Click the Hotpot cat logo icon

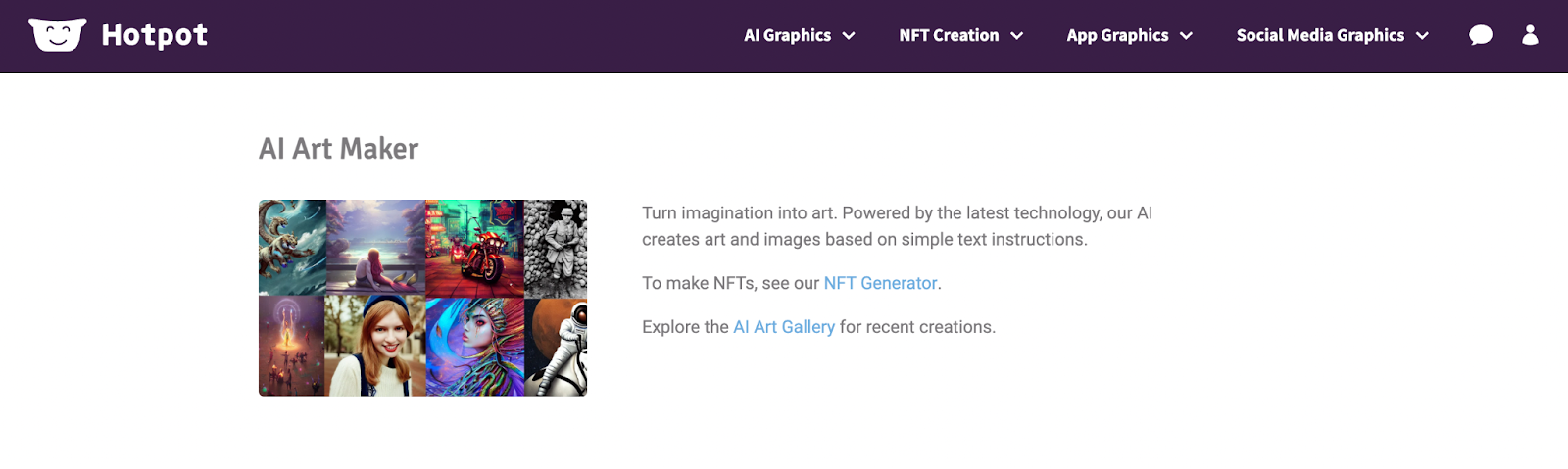(57, 35)
